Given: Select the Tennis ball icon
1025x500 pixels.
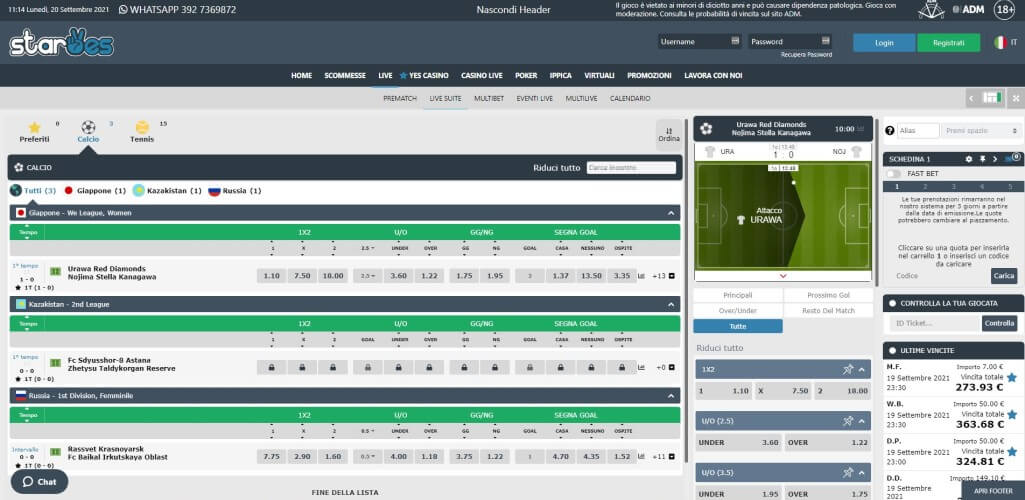Looking at the screenshot, I should tap(142, 127).
